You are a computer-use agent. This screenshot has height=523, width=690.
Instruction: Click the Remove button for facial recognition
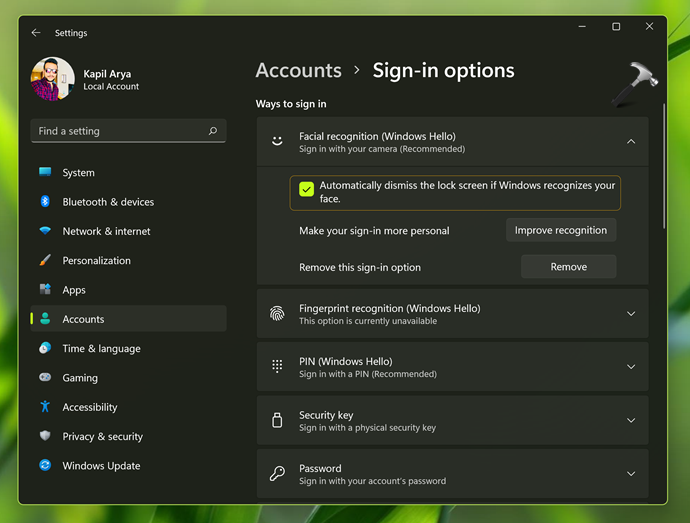click(x=568, y=267)
